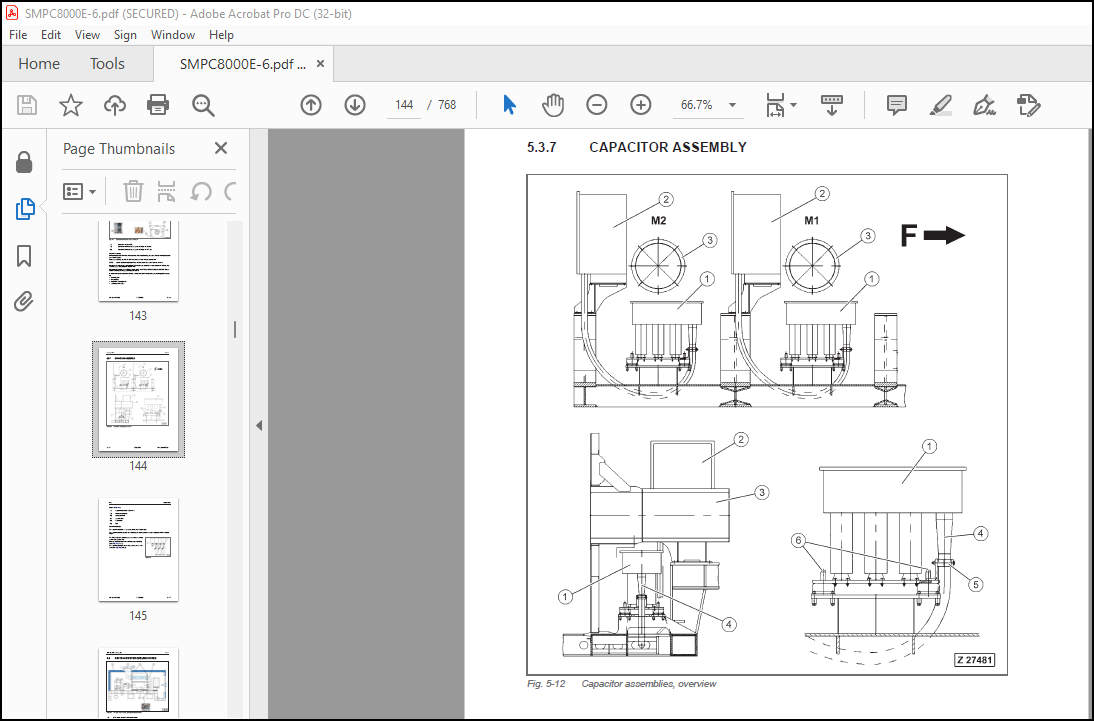The image size is (1094, 721).
Task: Open the Sign document pen tool
Action: [x=984, y=105]
